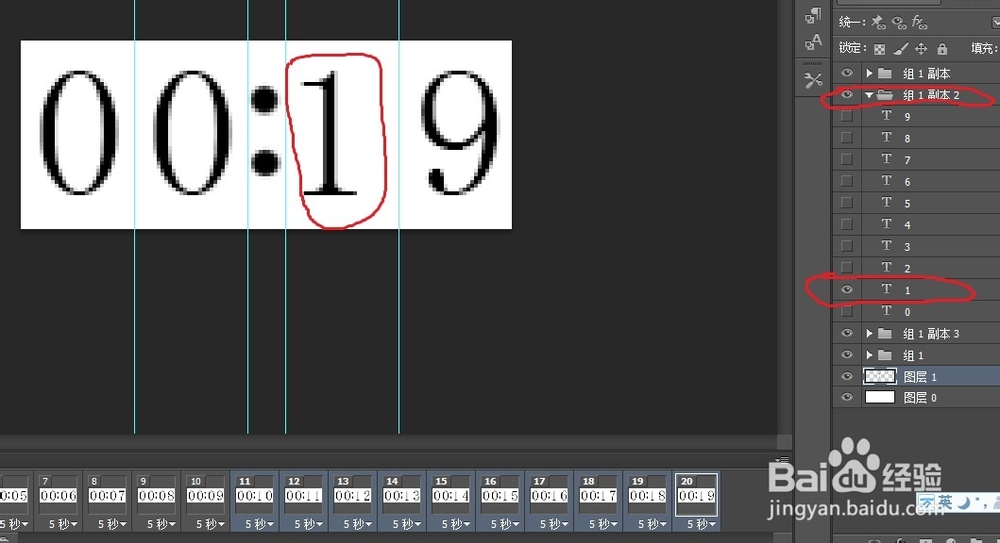Hide text layer 1 eye icon
This screenshot has width=1000, height=543.
pyautogui.click(x=847, y=290)
